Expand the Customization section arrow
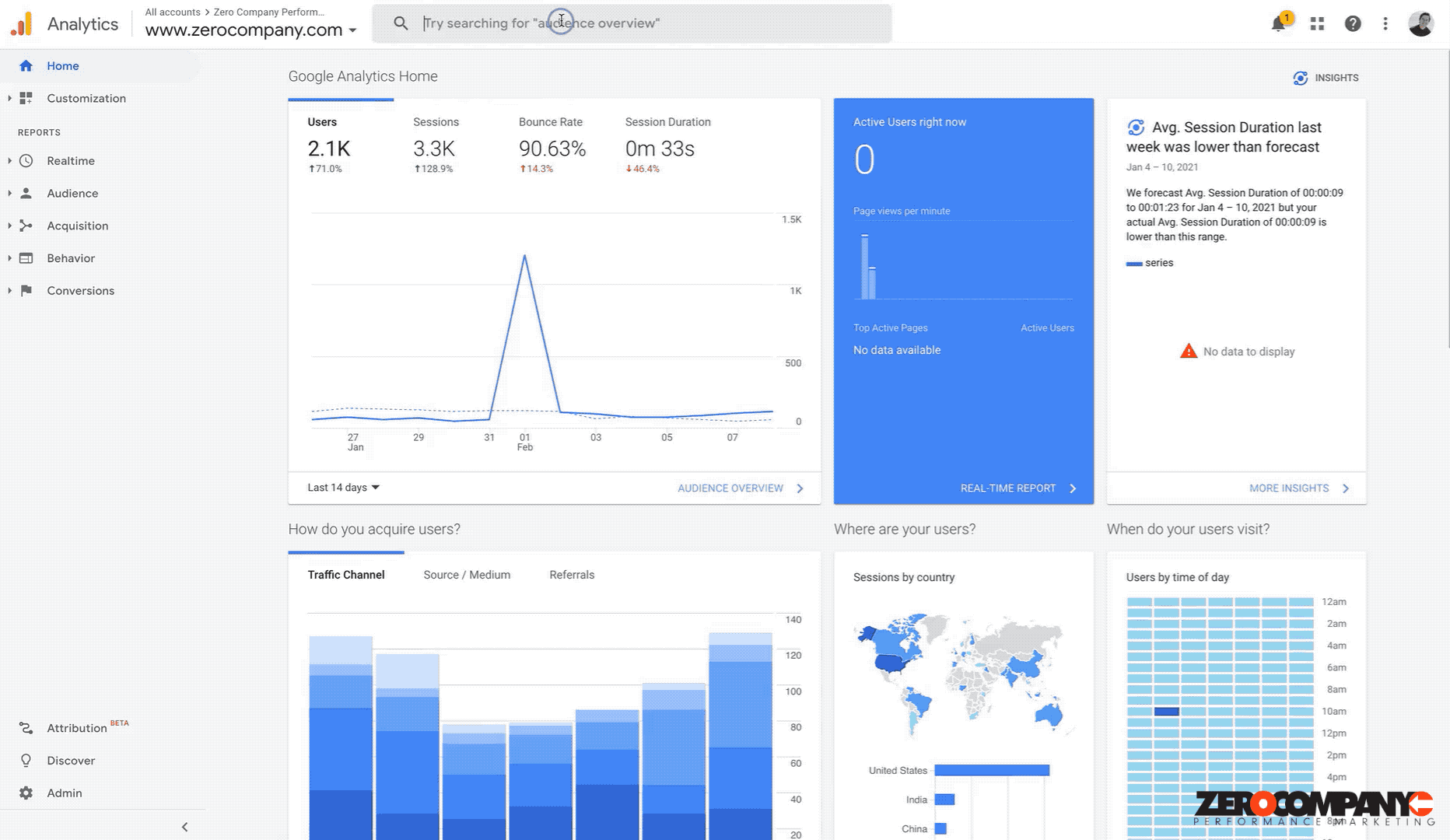Screen dimensions: 1450x840 9,98
